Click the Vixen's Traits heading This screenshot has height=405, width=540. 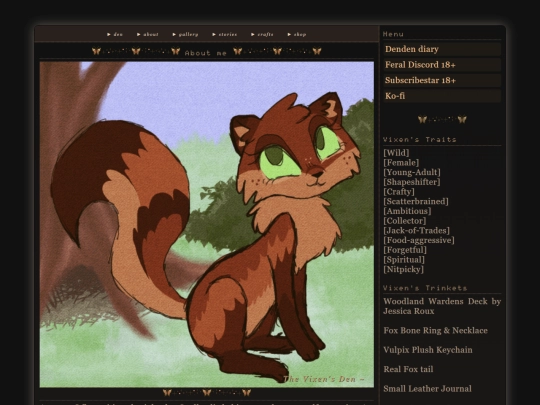[x=420, y=139]
